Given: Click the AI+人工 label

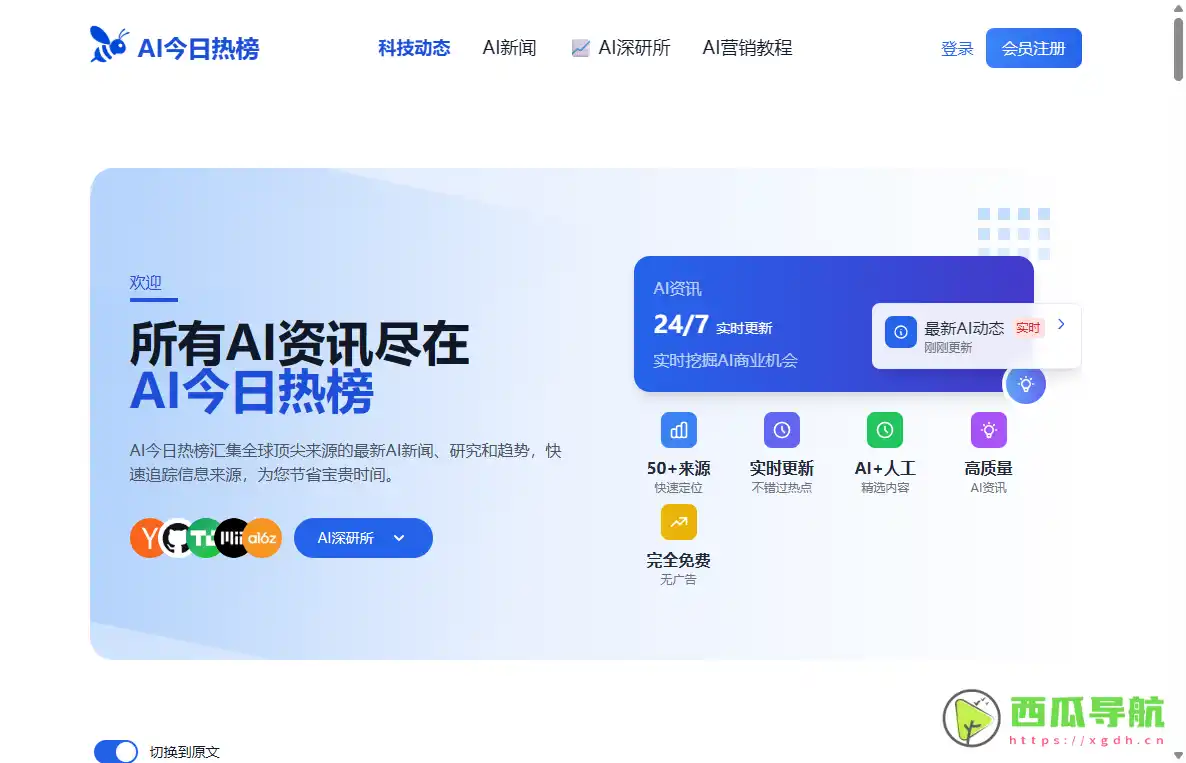Looking at the screenshot, I should click(x=884, y=468).
